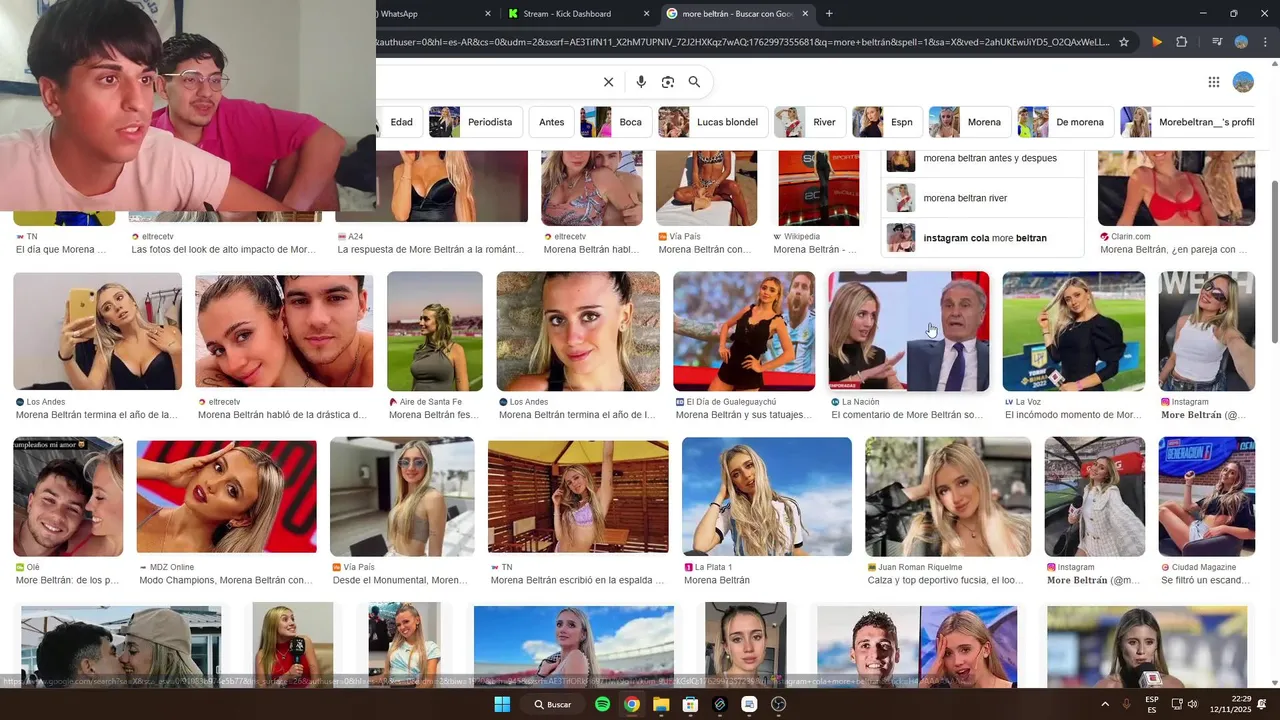The width and height of the screenshot is (1280, 720).
Task: Start voice search with the microphone icon
Action: pyautogui.click(x=641, y=82)
